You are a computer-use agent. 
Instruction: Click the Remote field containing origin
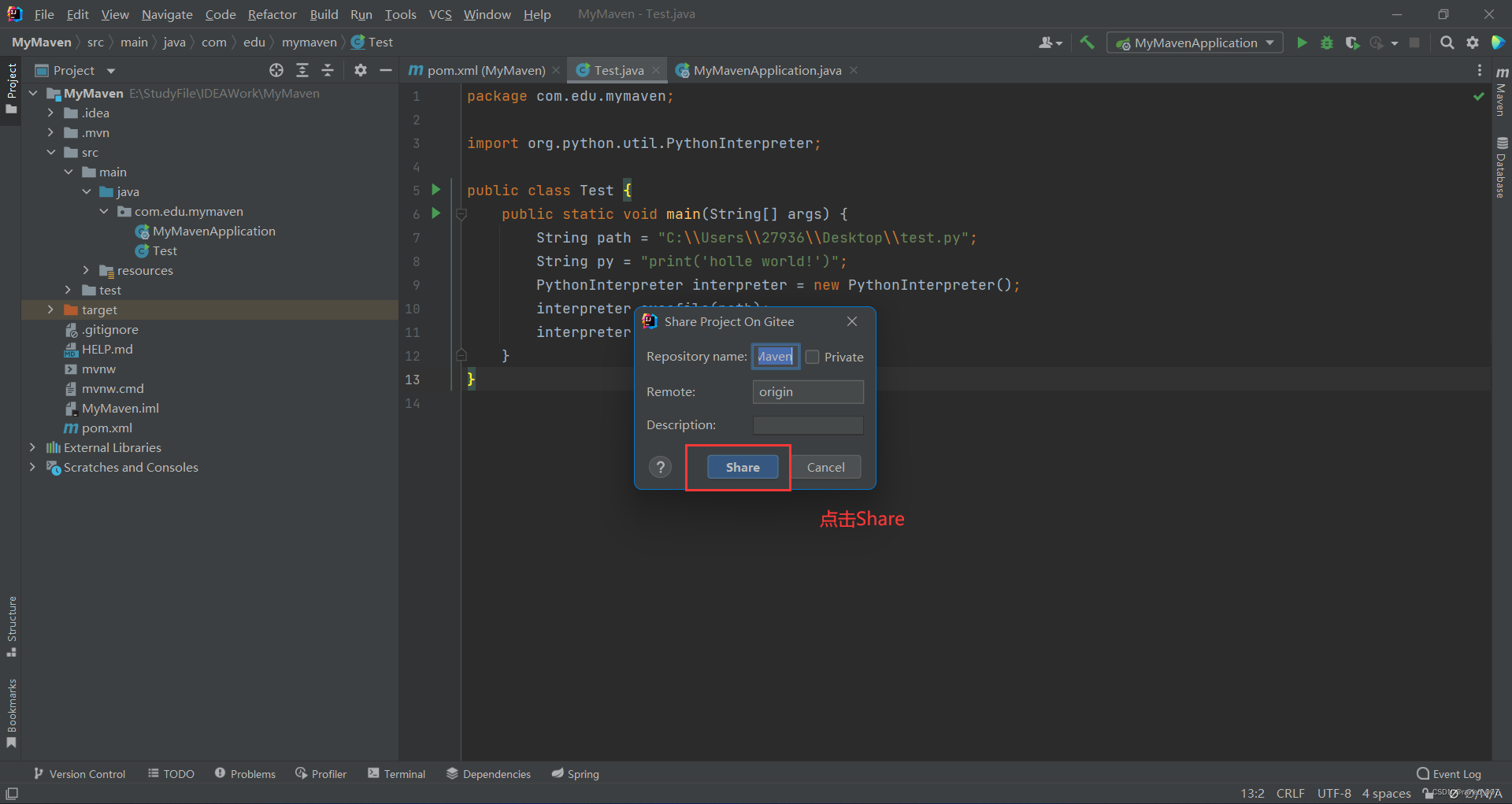pos(808,391)
